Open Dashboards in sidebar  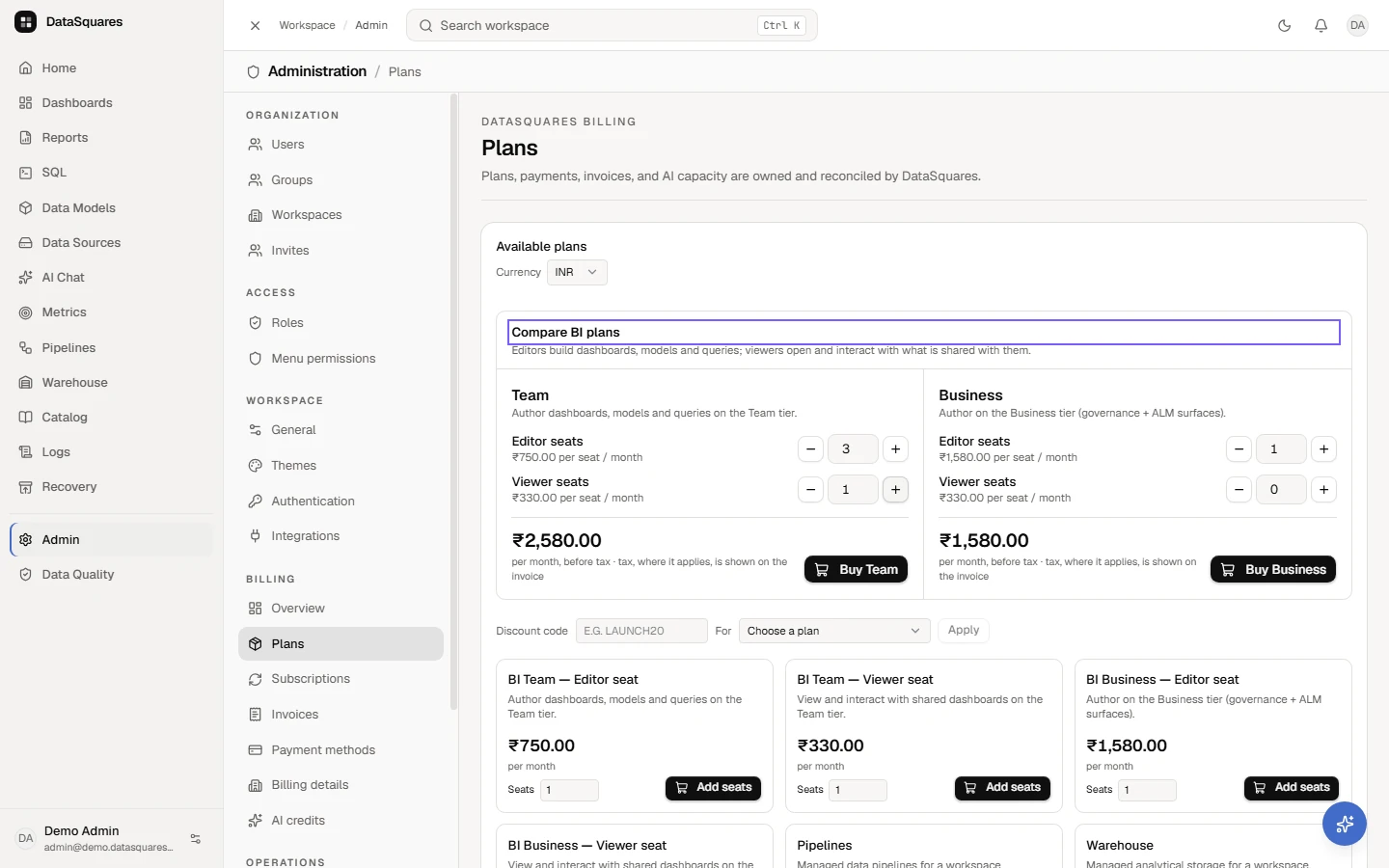[x=111, y=103]
